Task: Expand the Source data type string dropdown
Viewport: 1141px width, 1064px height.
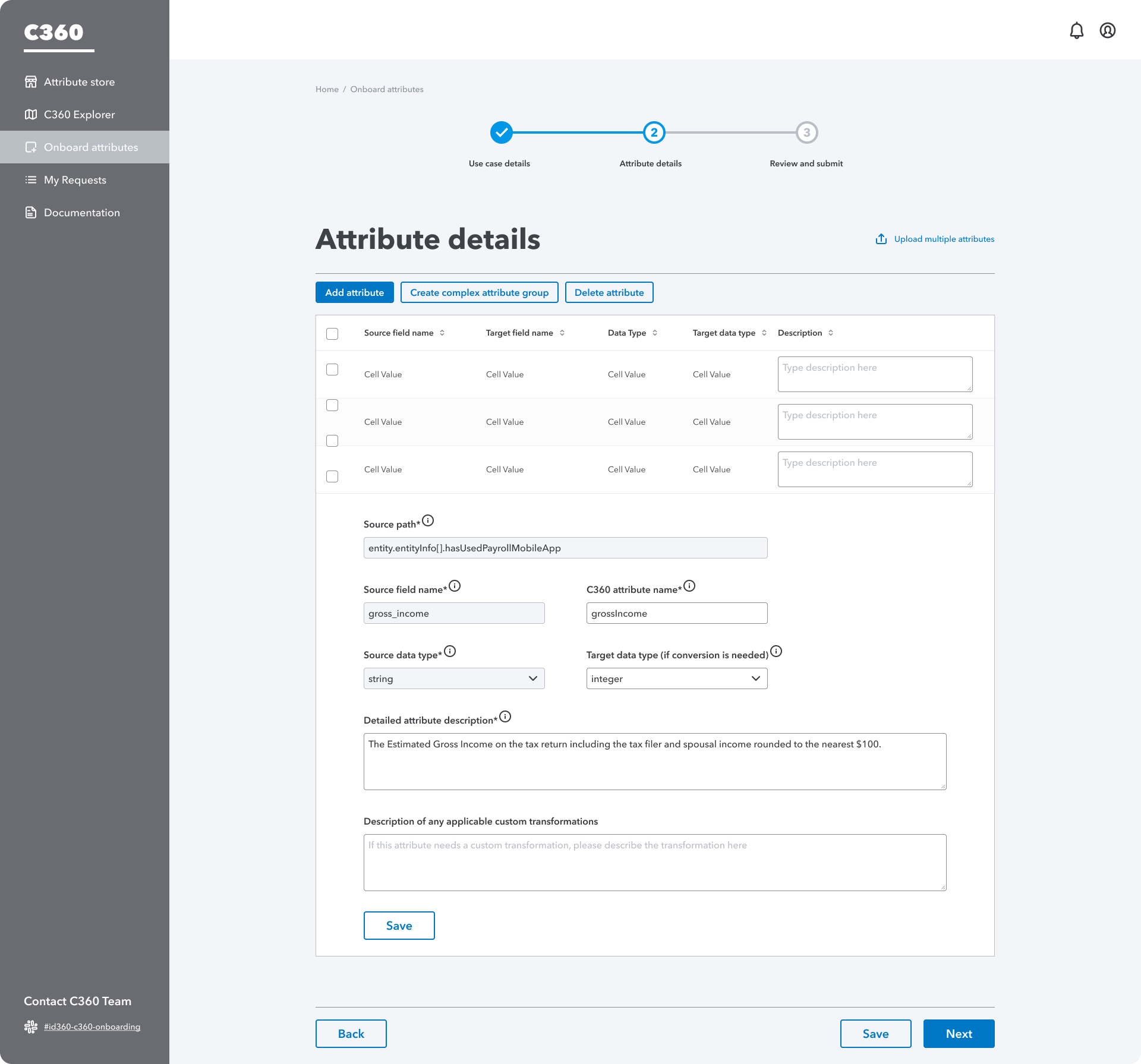Action: point(454,678)
